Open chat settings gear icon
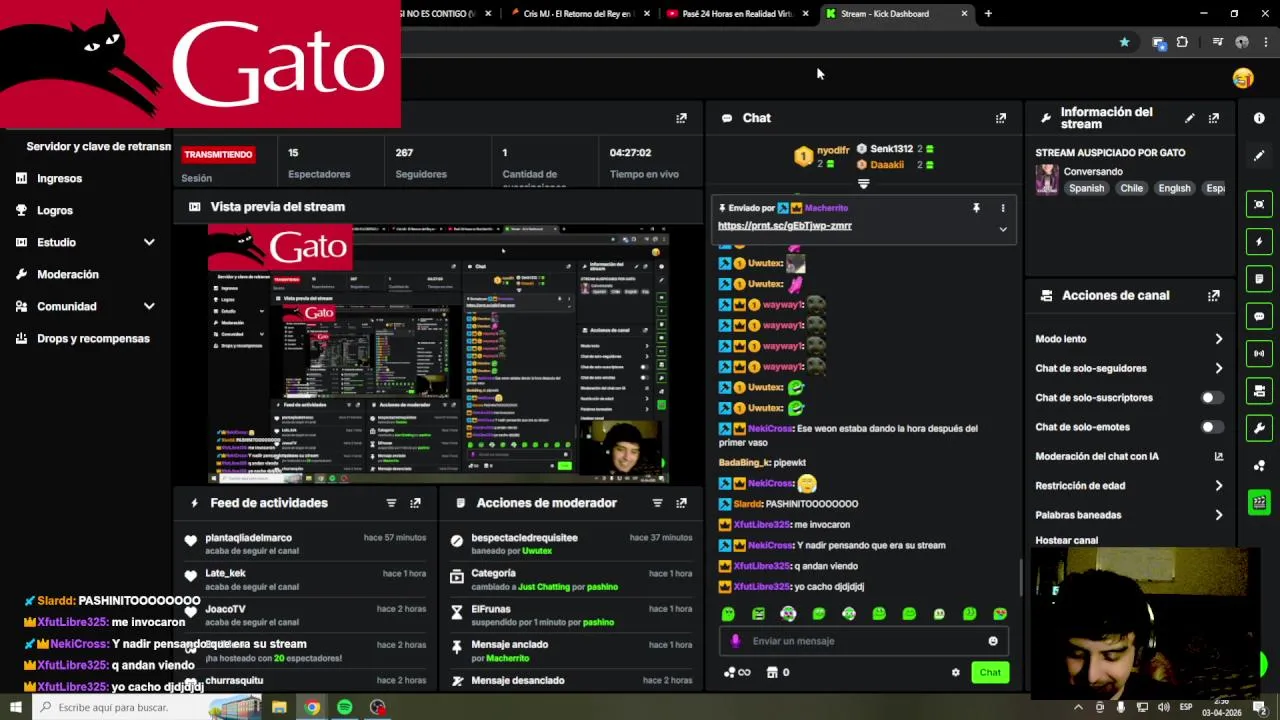Image resolution: width=1280 pixels, height=720 pixels. point(955,673)
